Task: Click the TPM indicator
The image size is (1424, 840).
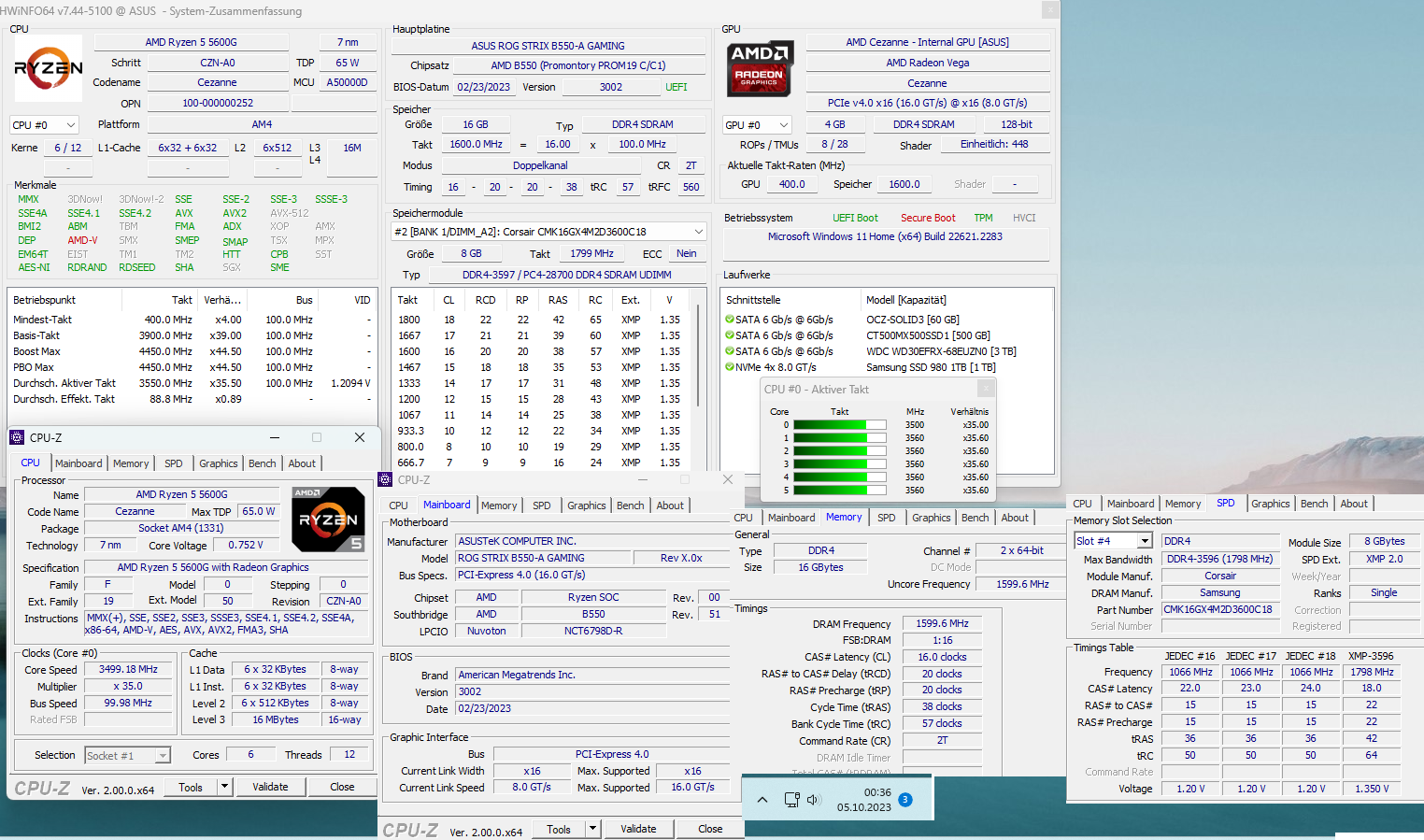Action: [x=983, y=218]
